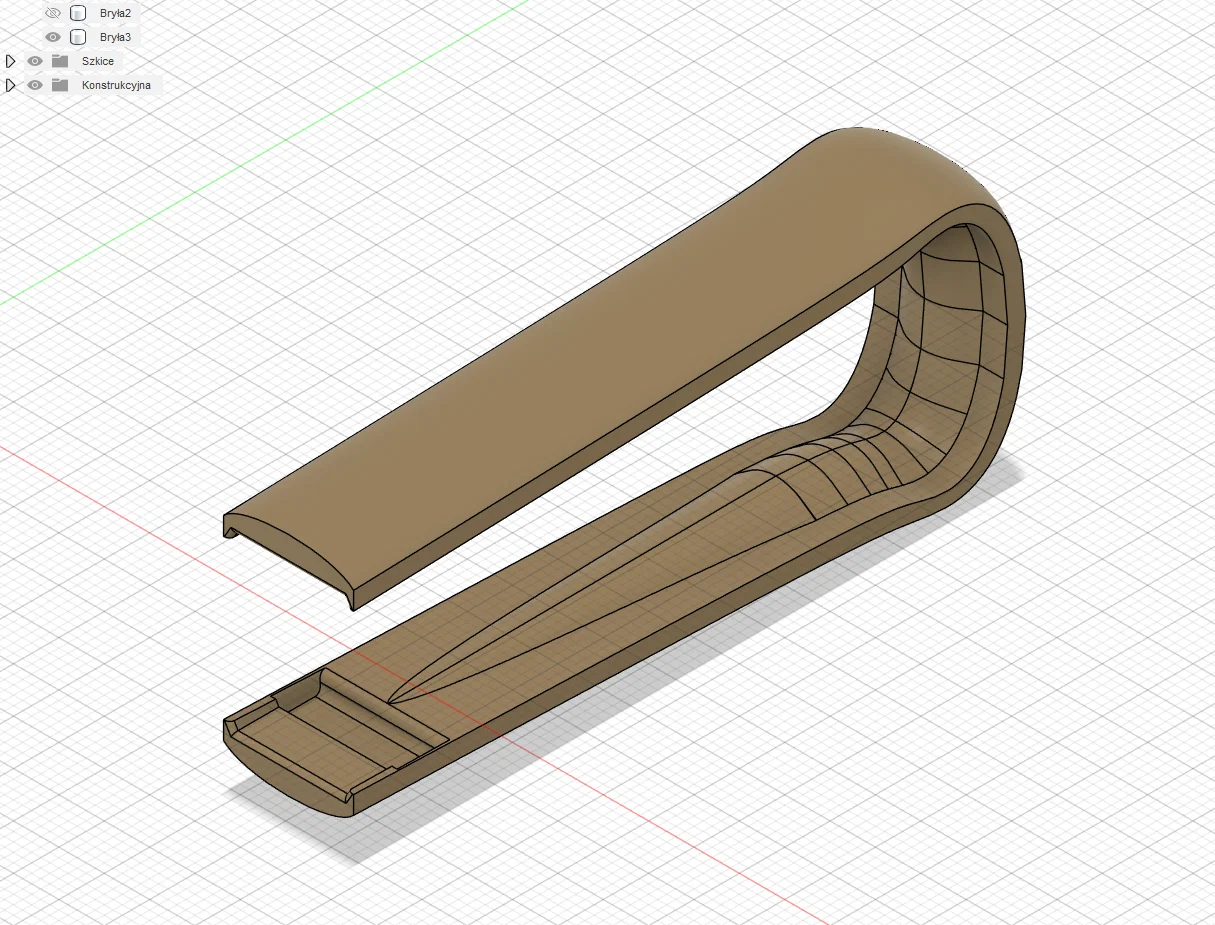
Task: Show the hidden Bryła2 body
Action: coord(54,13)
